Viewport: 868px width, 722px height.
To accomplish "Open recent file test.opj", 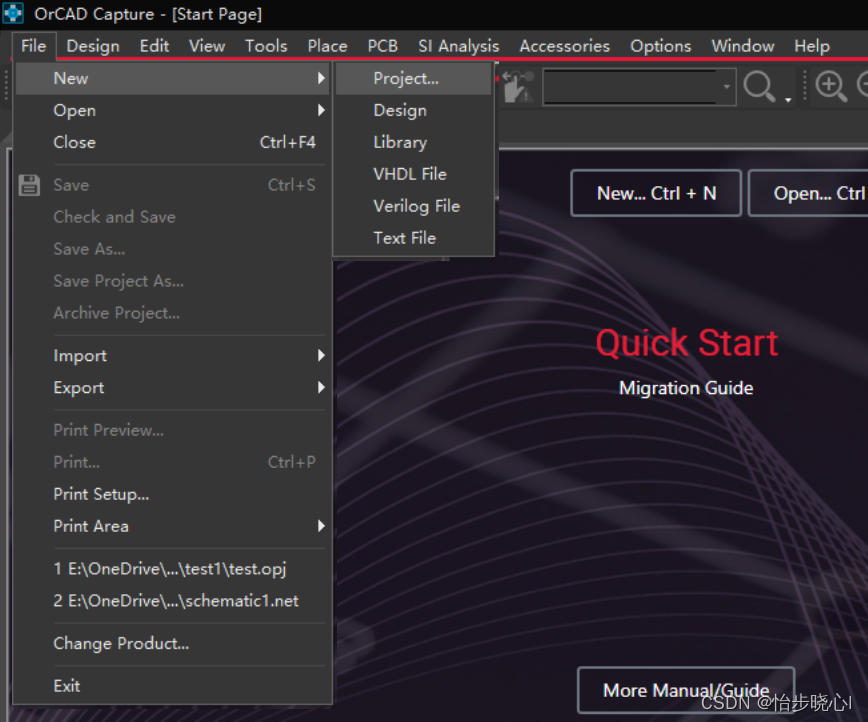I will pyautogui.click(x=171, y=569).
